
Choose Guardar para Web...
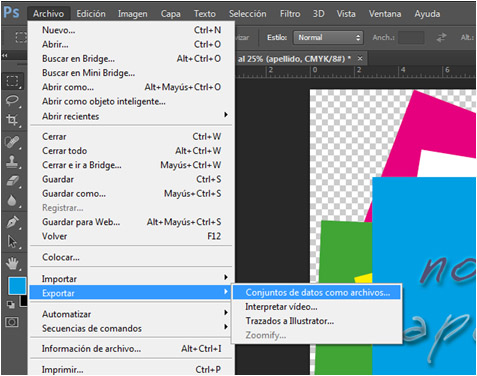tap(131, 222)
